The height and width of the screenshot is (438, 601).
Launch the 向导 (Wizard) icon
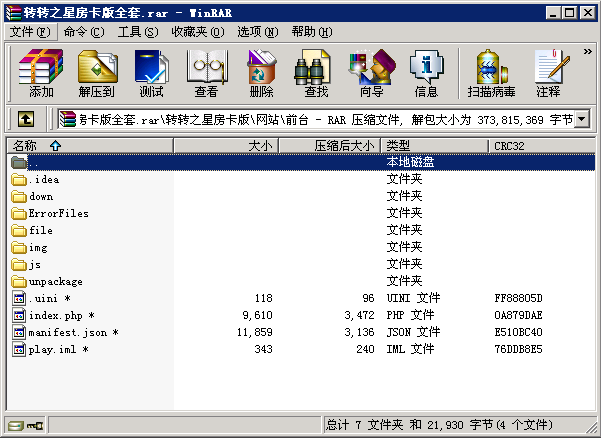371,74
